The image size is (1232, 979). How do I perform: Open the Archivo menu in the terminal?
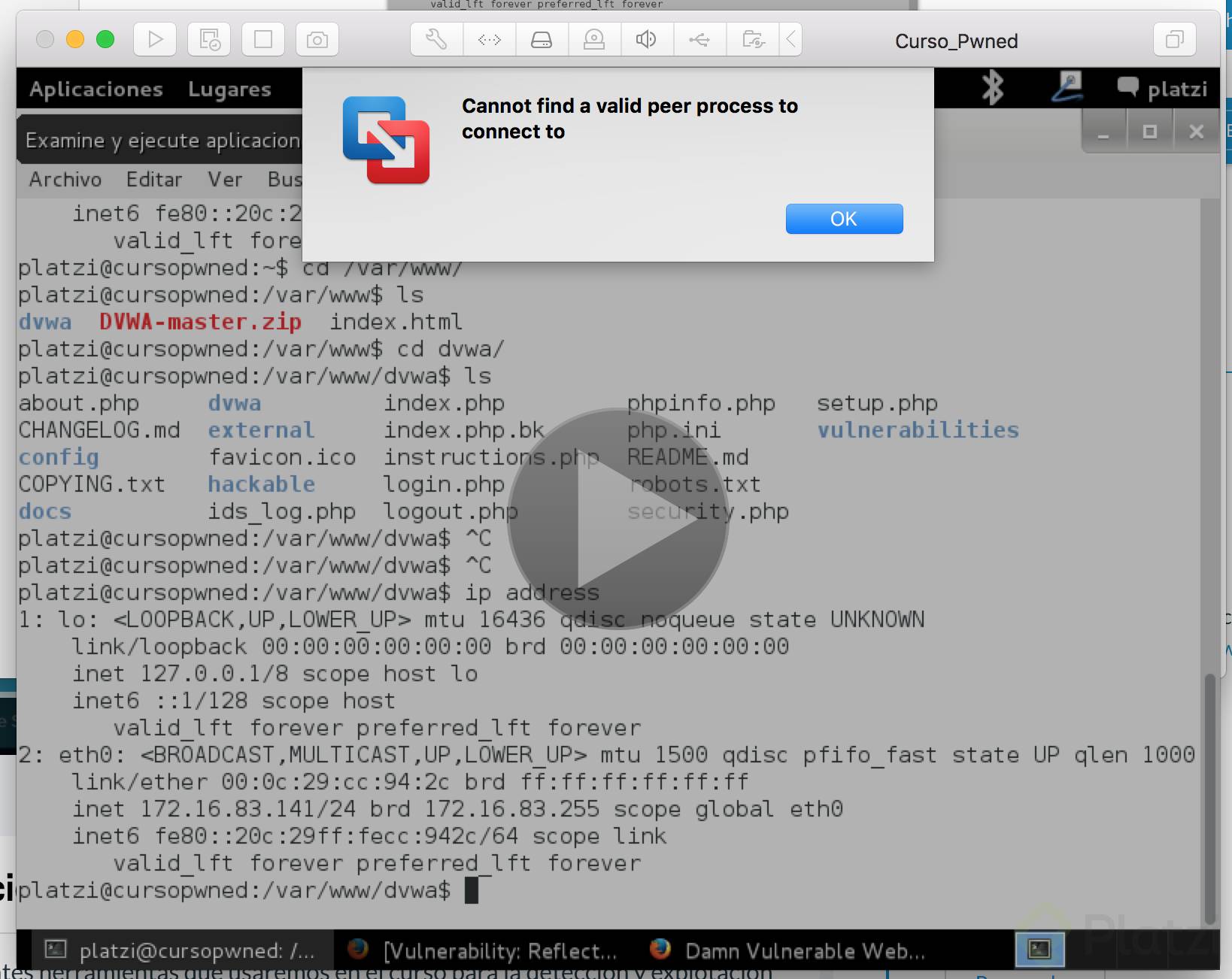coord(65,179)
